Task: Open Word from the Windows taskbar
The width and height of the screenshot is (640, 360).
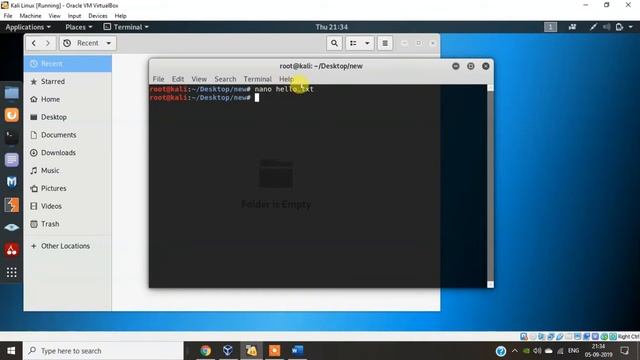Action: (x=298, y=351)
